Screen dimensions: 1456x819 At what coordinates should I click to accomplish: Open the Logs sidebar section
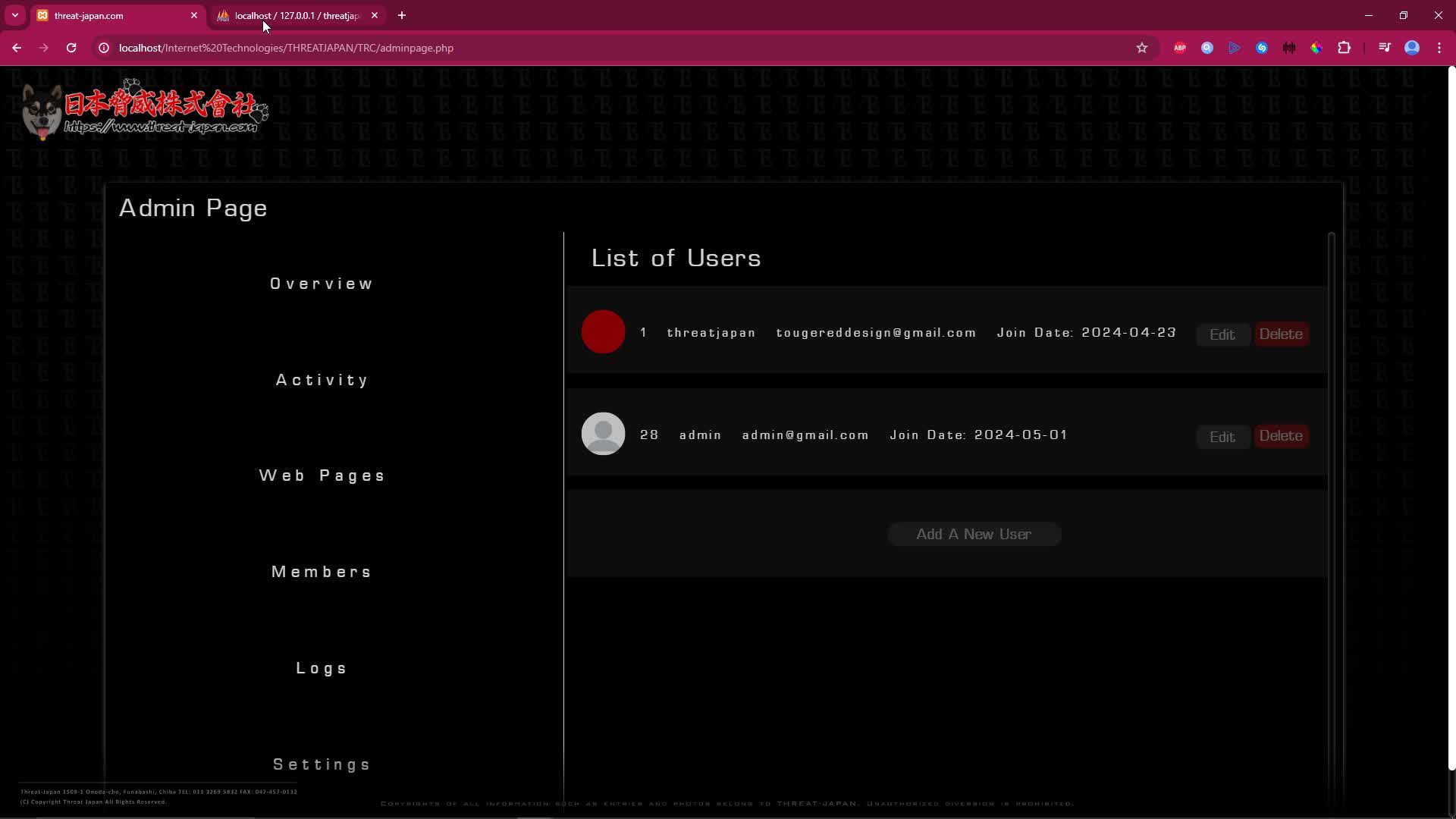pos(322,667)
